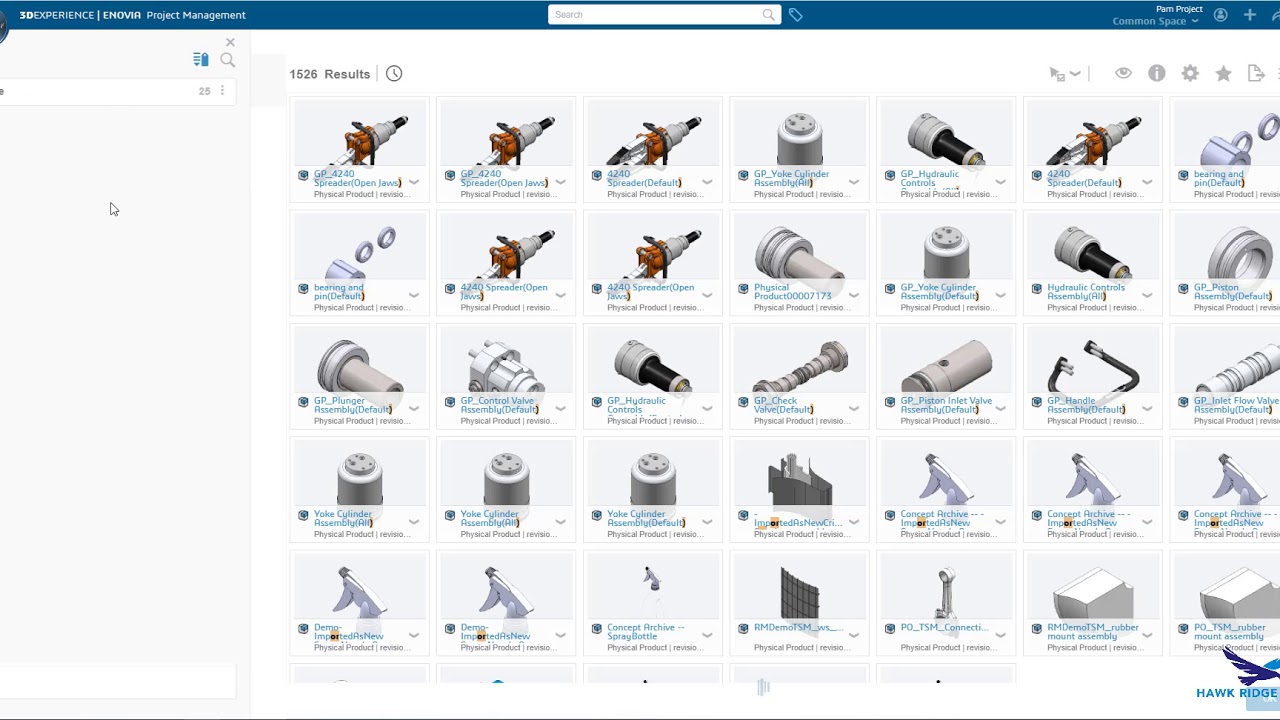Open GP_Check Valve(Default) title link
Screen dimensions: 1280x720
pyautogui.click(x=784, y=405)
